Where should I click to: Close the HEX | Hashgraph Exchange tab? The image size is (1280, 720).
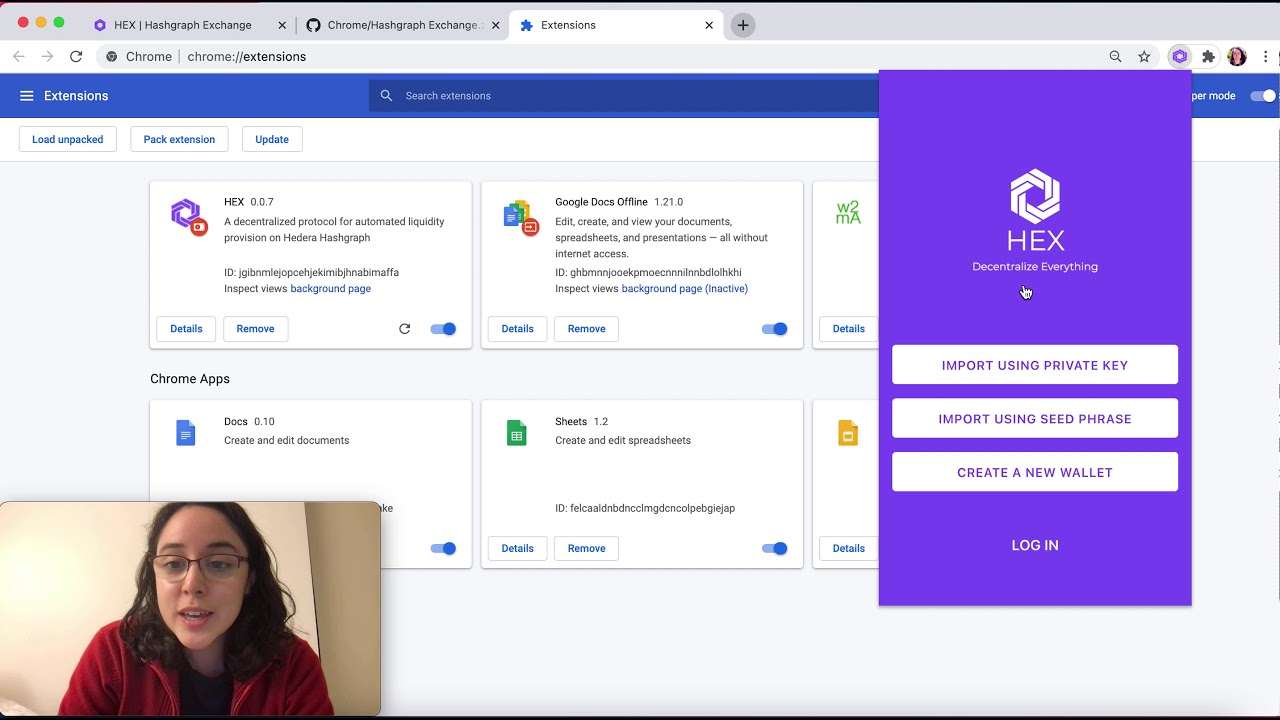click(x=282, y=25)
